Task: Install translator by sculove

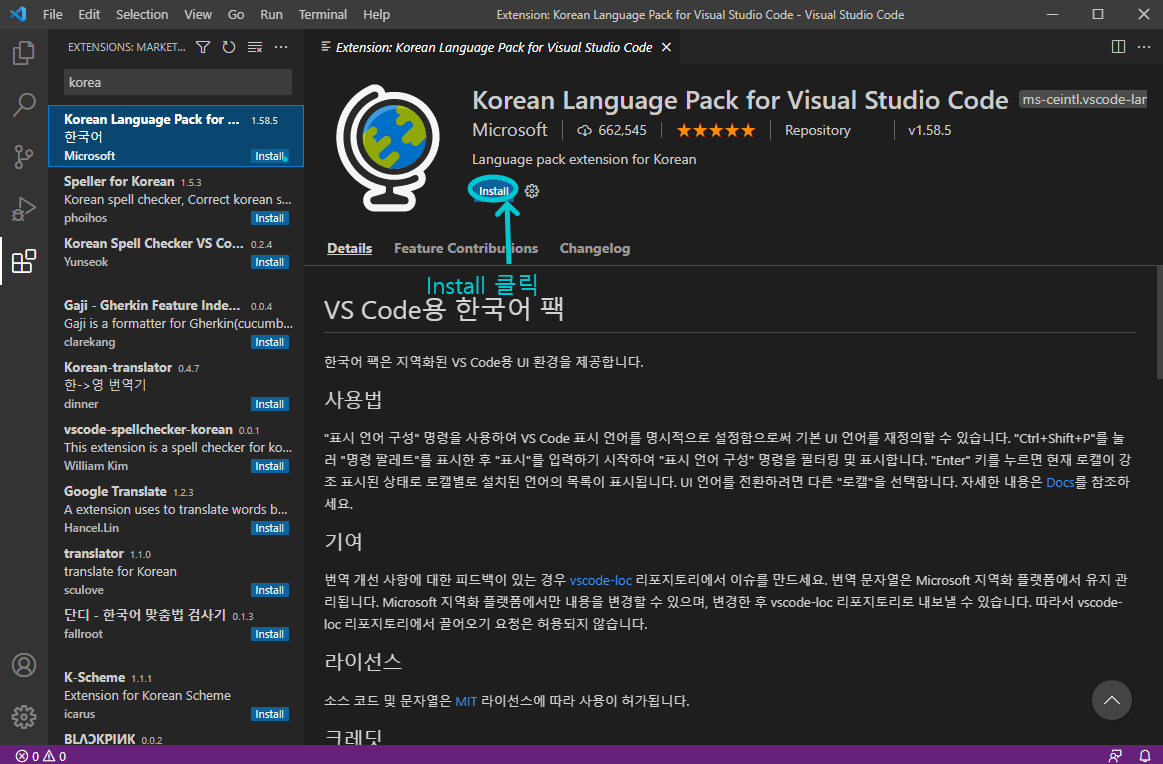Action: [x=269, y=590]
